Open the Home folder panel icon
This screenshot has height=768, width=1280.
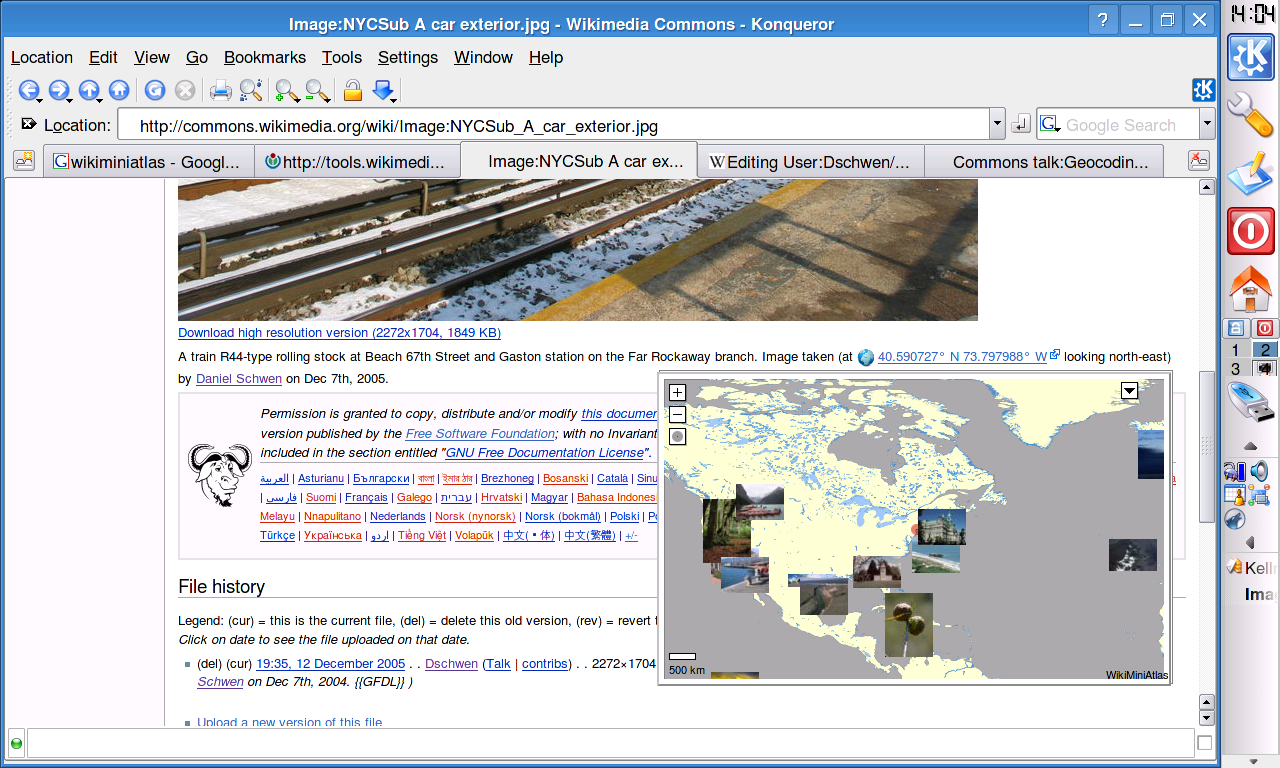pyautogui.click(x=1250, y=290)
